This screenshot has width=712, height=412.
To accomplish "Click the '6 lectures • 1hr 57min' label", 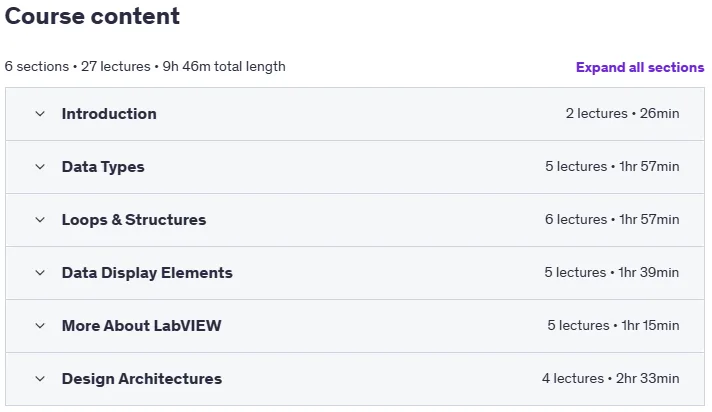I will coord(612,219).
